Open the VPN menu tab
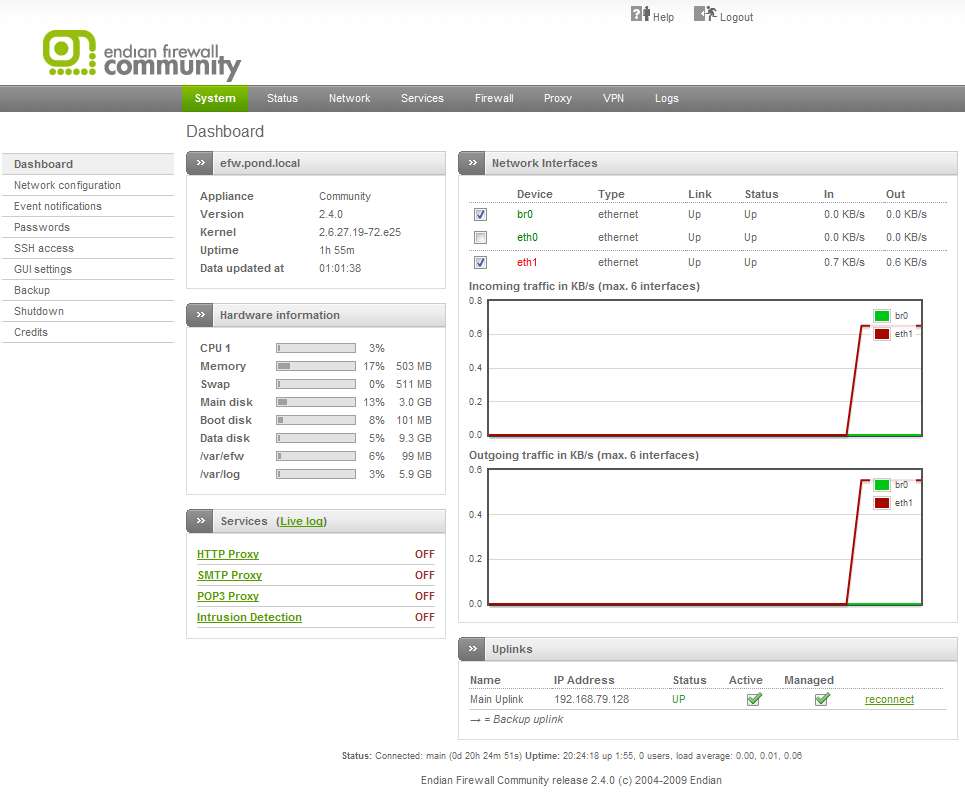This screenshot has width=965, height=792. pos(613,98)
